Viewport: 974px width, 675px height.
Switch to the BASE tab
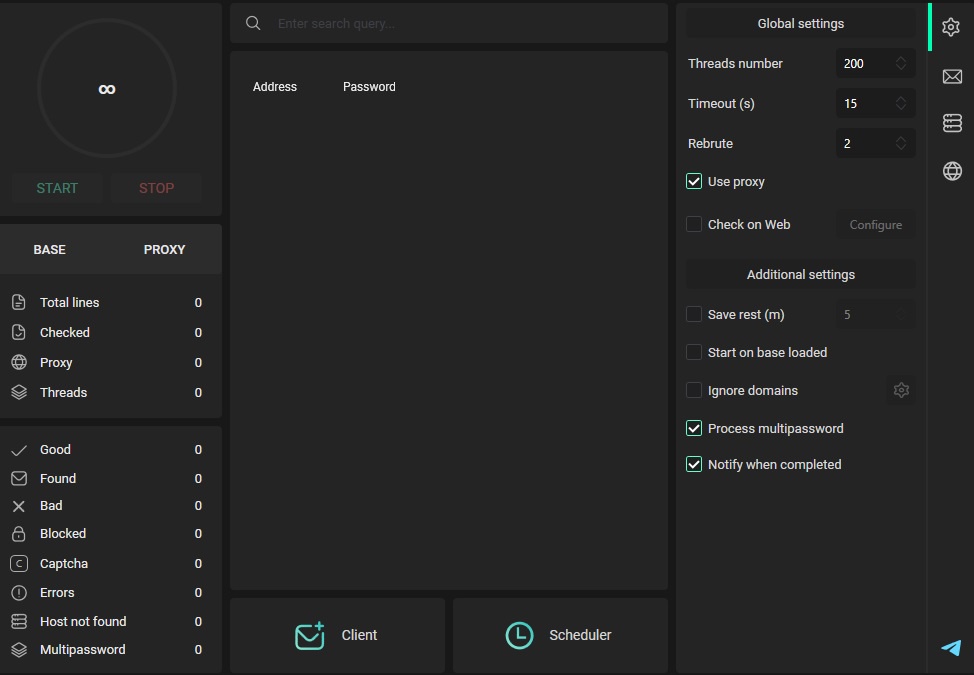(50, 250)
